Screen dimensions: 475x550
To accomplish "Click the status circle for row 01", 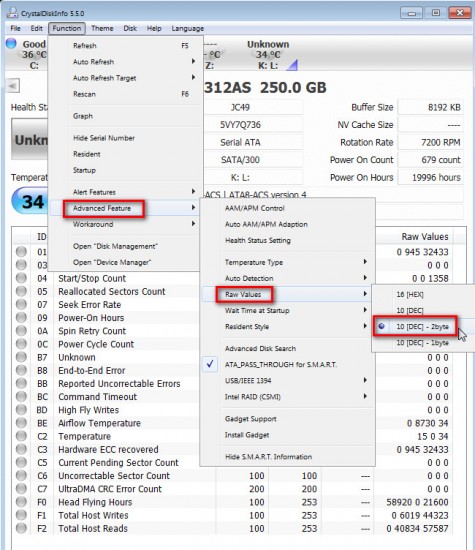I will [x=21, y=252].
